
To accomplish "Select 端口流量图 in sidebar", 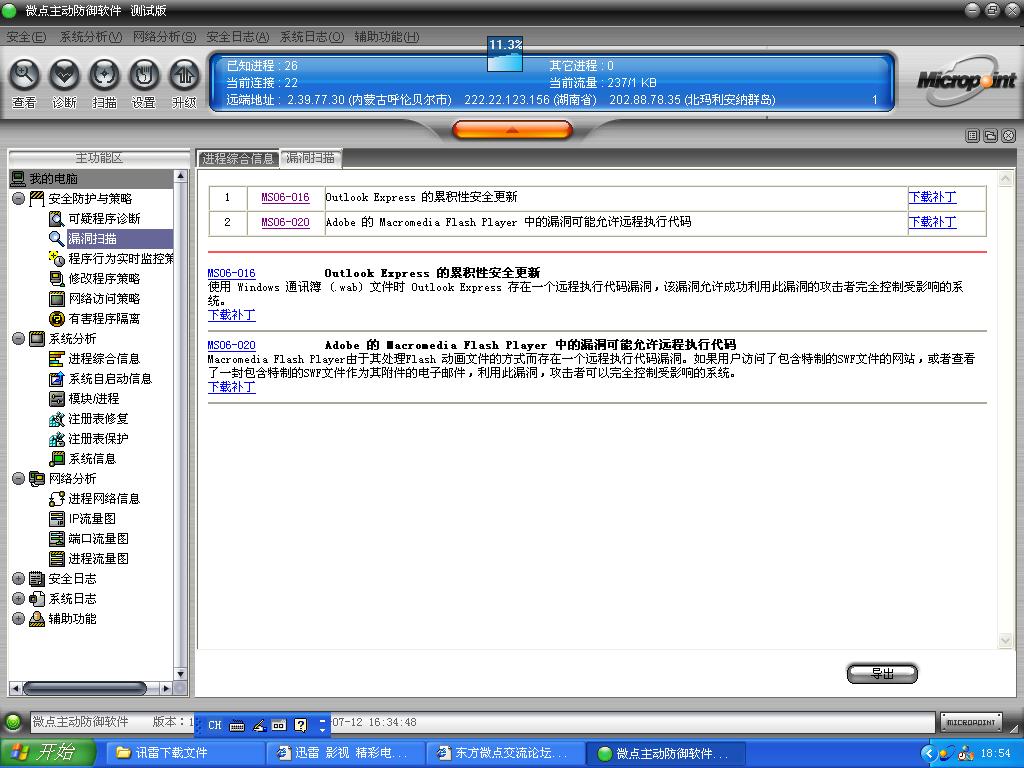I will click(89, 539).
